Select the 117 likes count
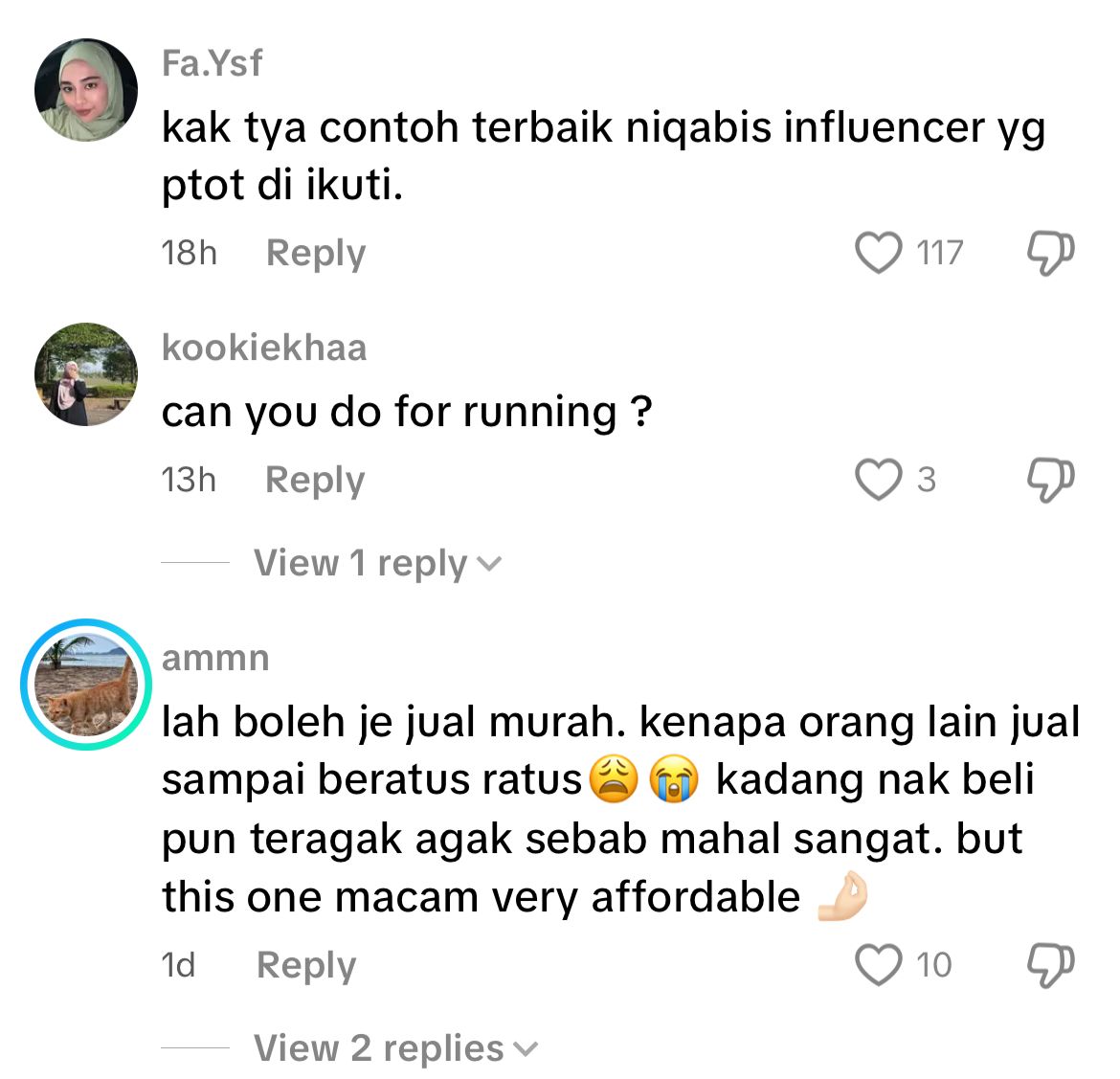Image resolution: width=1120 pixels, height=1079 pixels. 940,253
